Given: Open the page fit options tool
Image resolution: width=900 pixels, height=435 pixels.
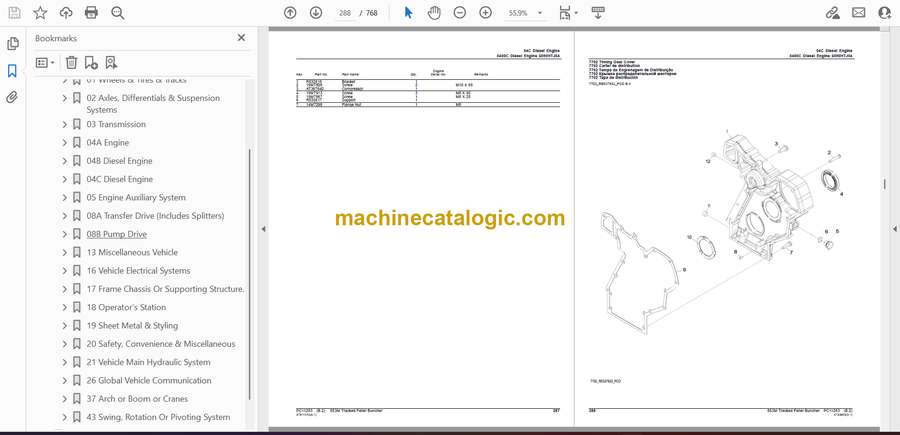Looking at the screenshot, I should [x=568, y=13].
